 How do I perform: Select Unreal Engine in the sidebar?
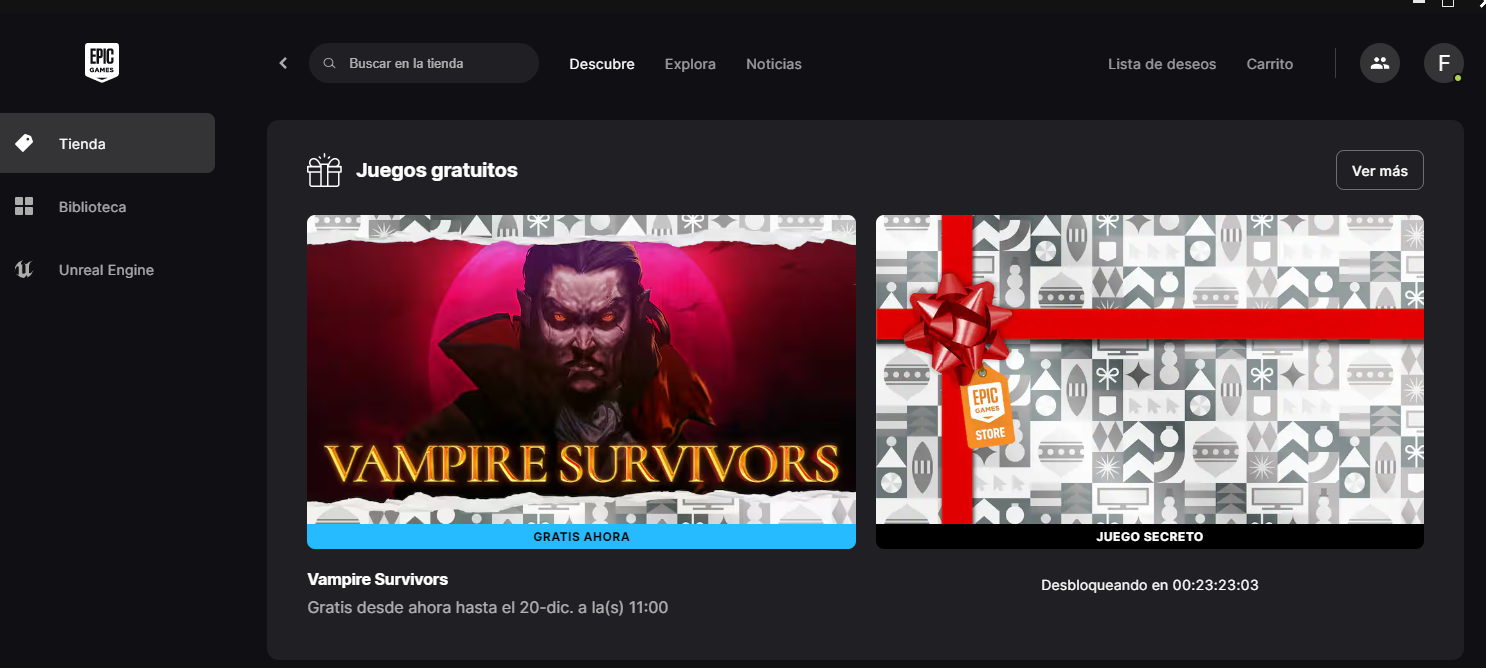(107, 270)
